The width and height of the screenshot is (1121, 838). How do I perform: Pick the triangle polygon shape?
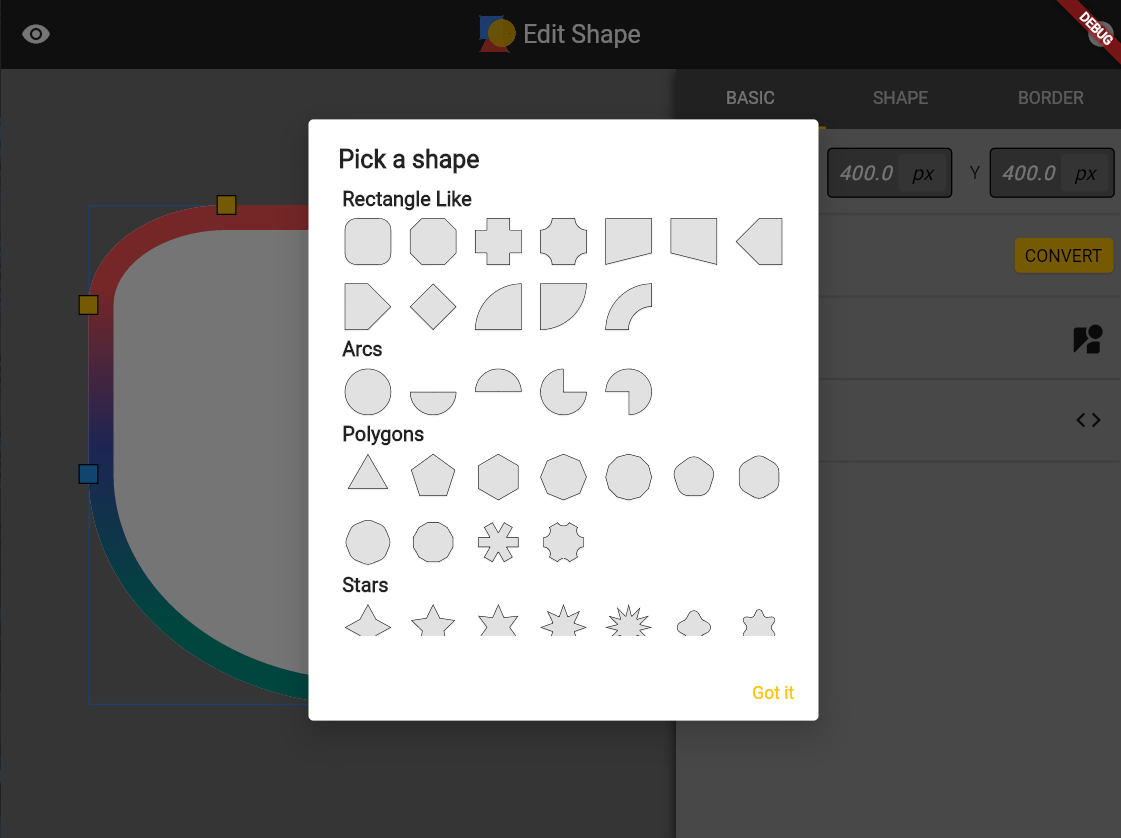pyautogui.click(x=368, y=473)
